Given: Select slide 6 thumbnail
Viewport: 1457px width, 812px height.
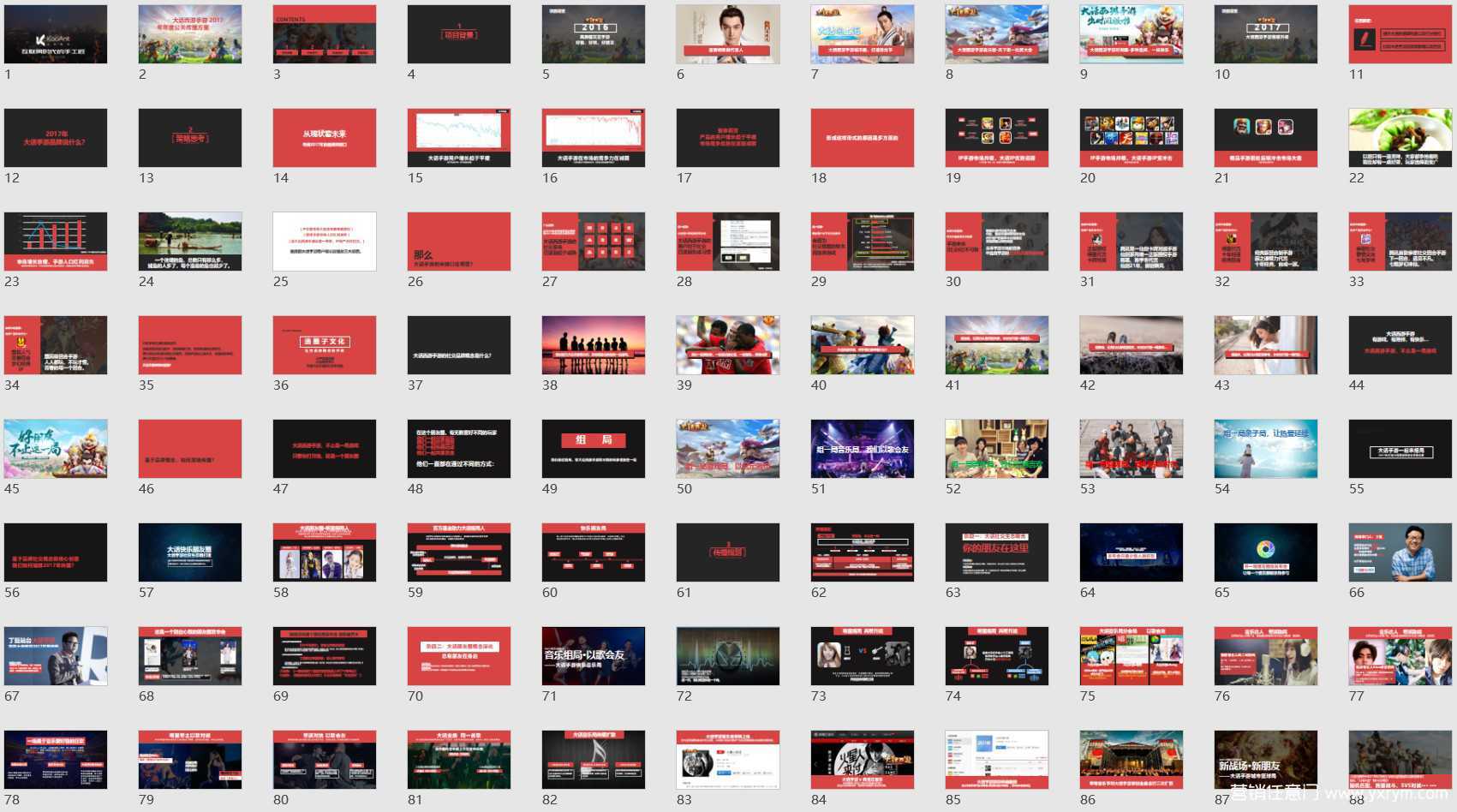Looking at the screenshot, I should click(x=728, y=34).
